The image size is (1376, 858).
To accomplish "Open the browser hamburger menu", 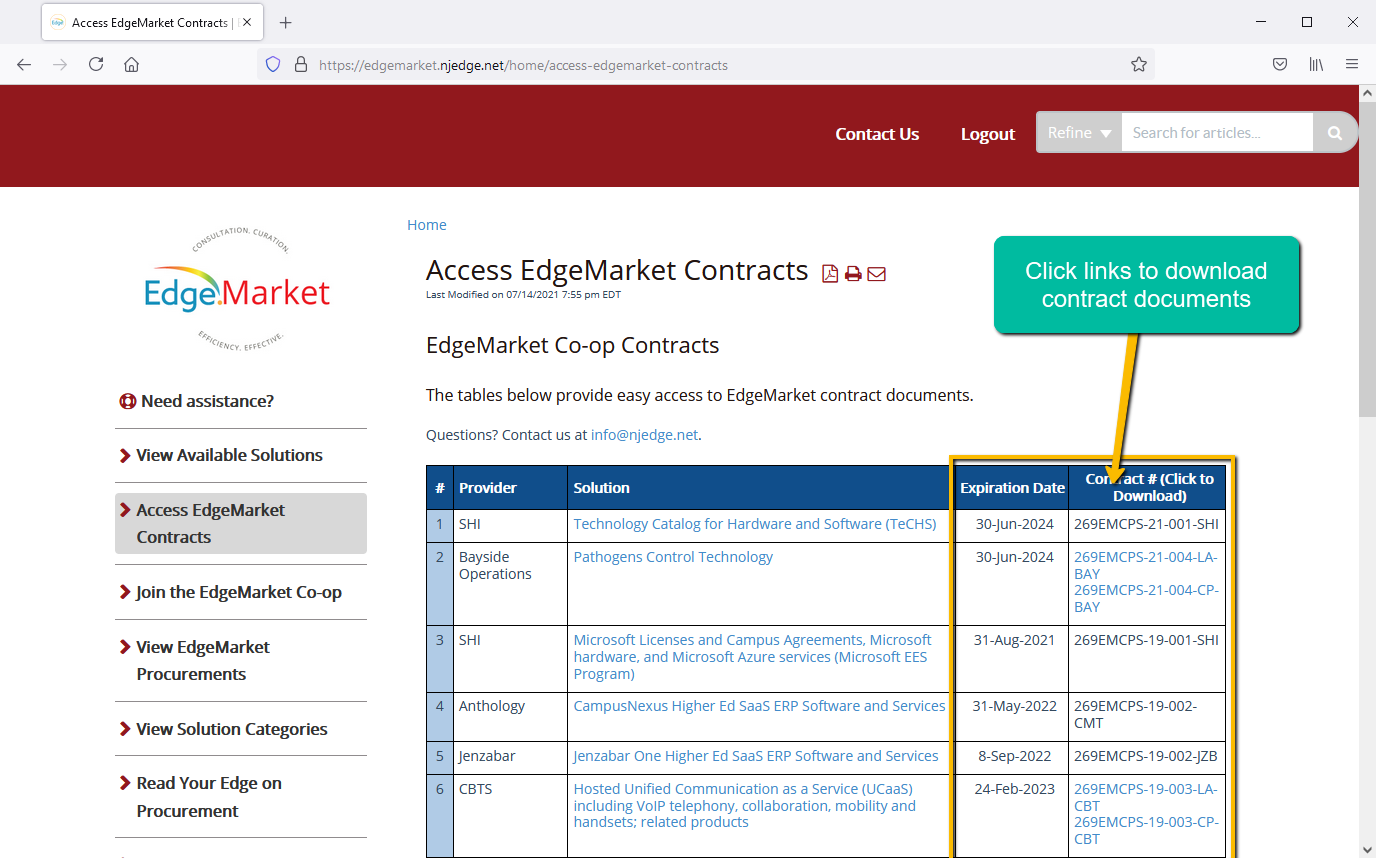I will click(x=1352, y=64).
